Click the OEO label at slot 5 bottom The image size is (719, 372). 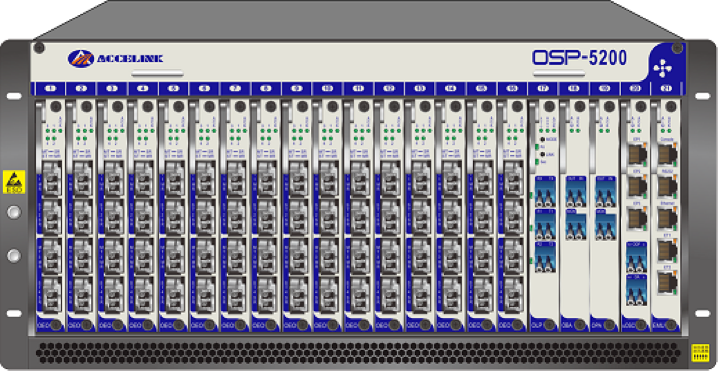click(166, 325)
